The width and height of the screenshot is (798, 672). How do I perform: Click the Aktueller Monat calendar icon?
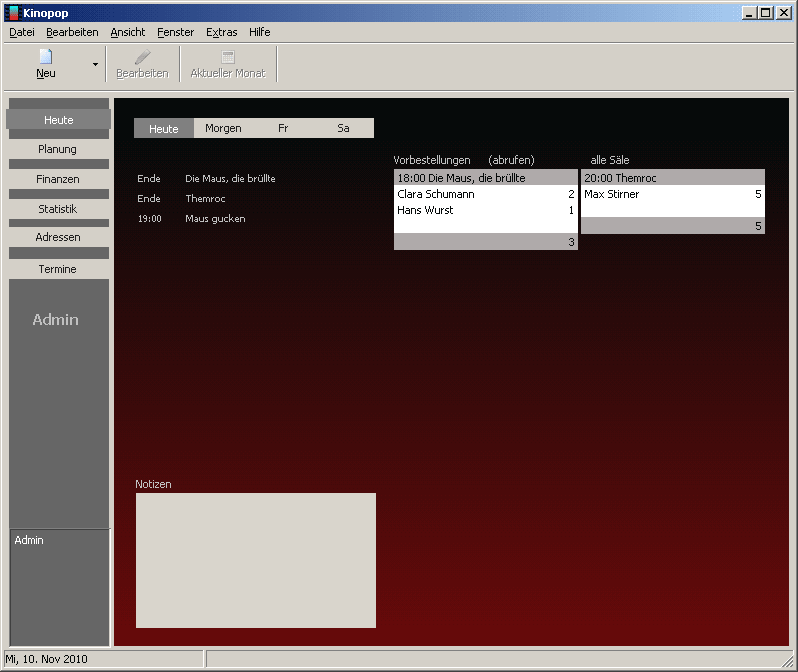point(228,57)
